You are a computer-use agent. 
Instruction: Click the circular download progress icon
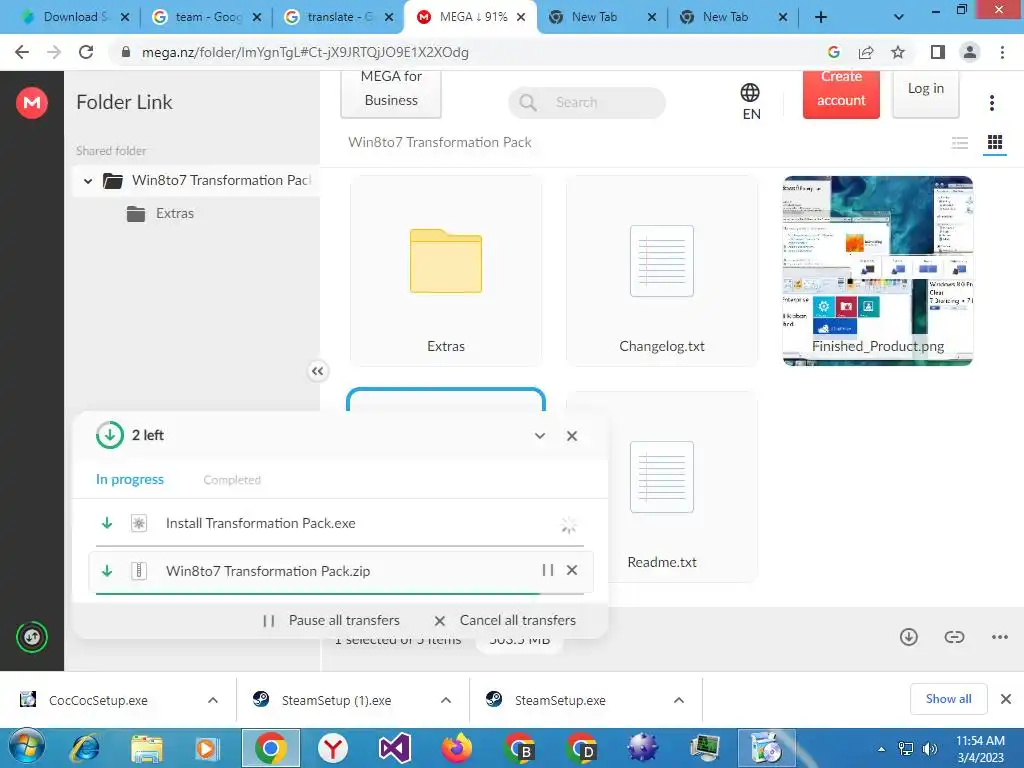coord(110,435)
